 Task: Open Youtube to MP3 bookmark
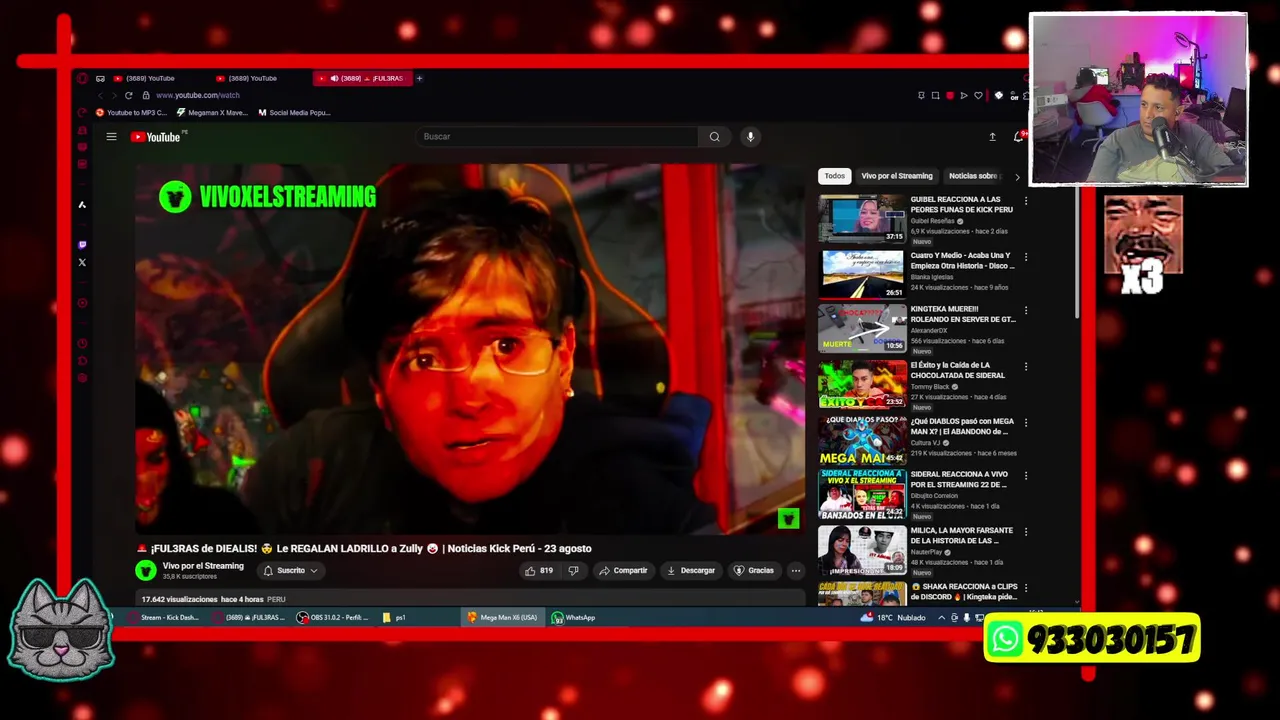pos(131,113)
